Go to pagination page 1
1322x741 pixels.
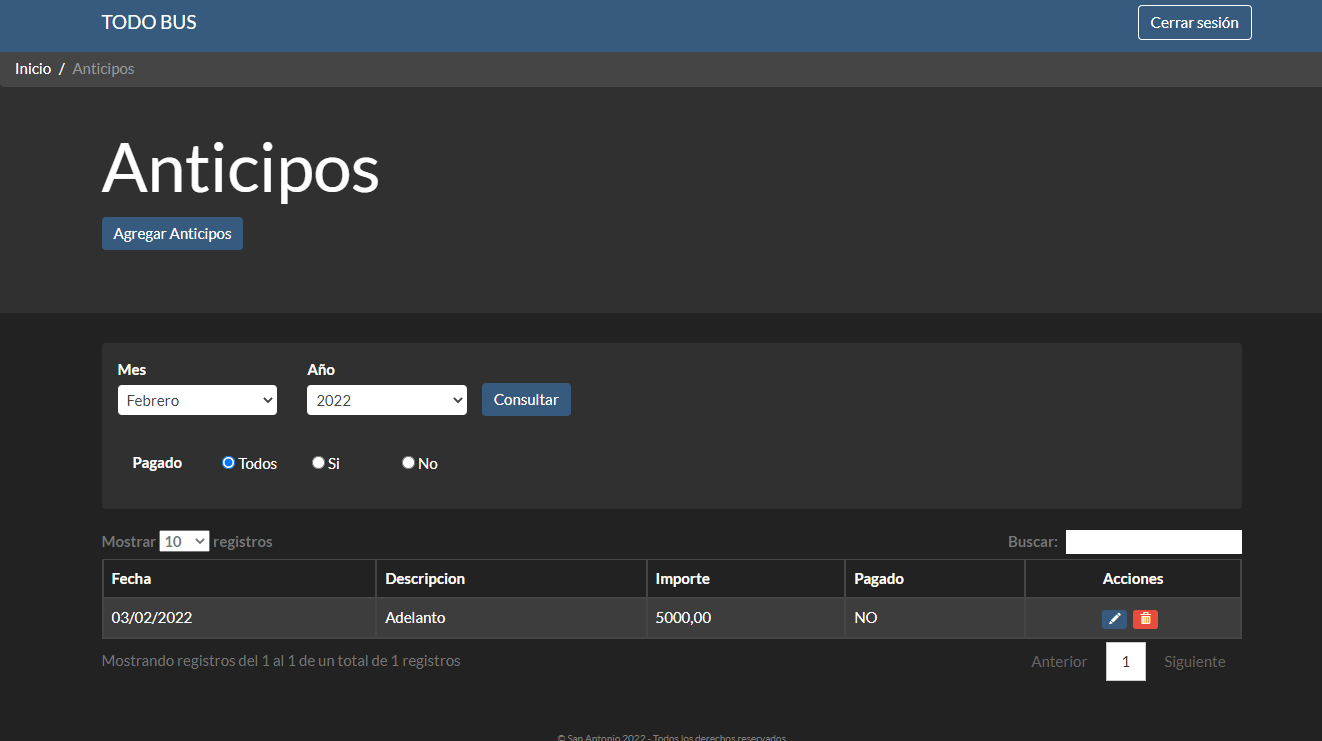[x=1125, y=662]
